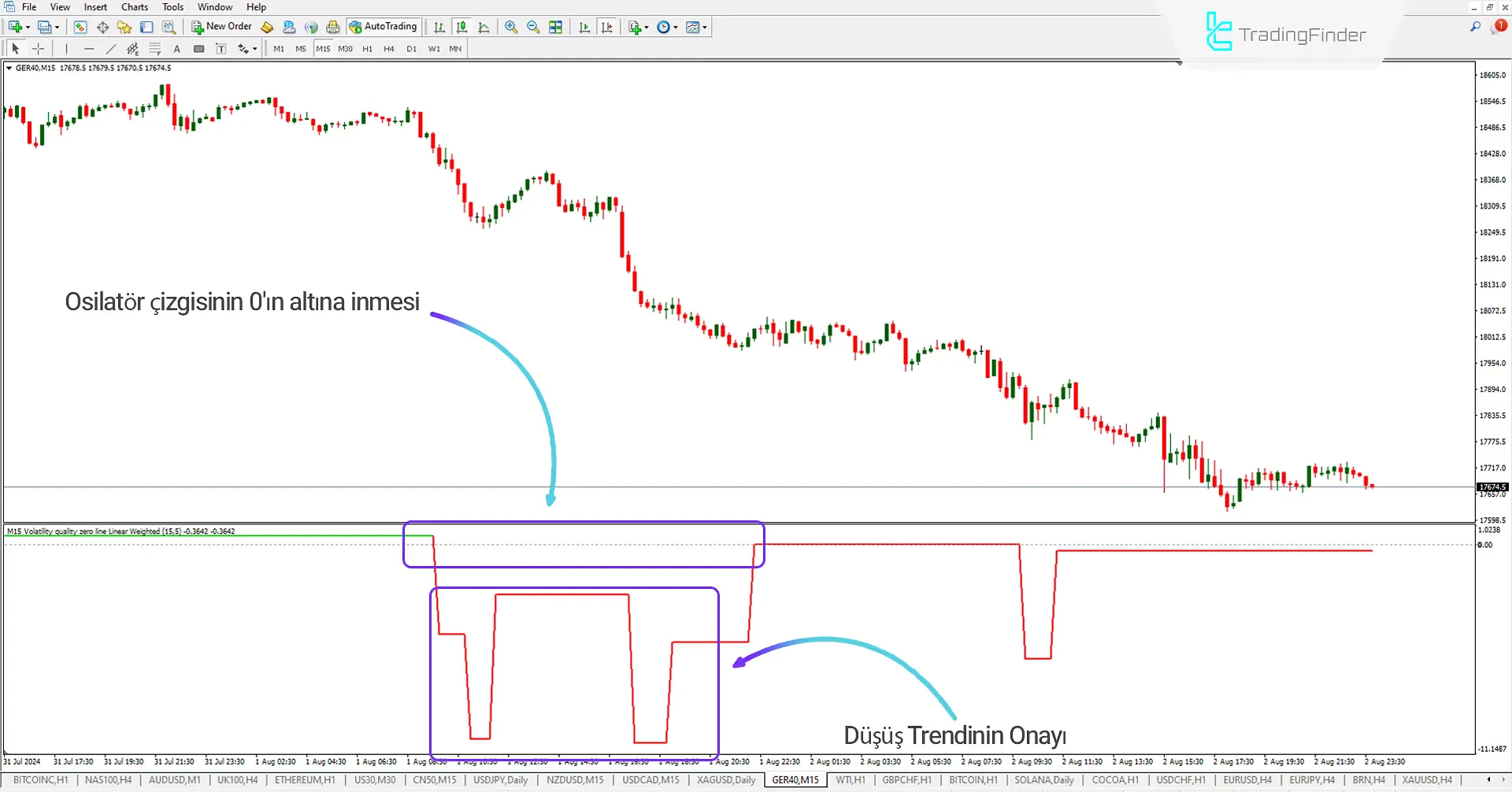Click the Zoom In magnifier icon

coord(511,27)
